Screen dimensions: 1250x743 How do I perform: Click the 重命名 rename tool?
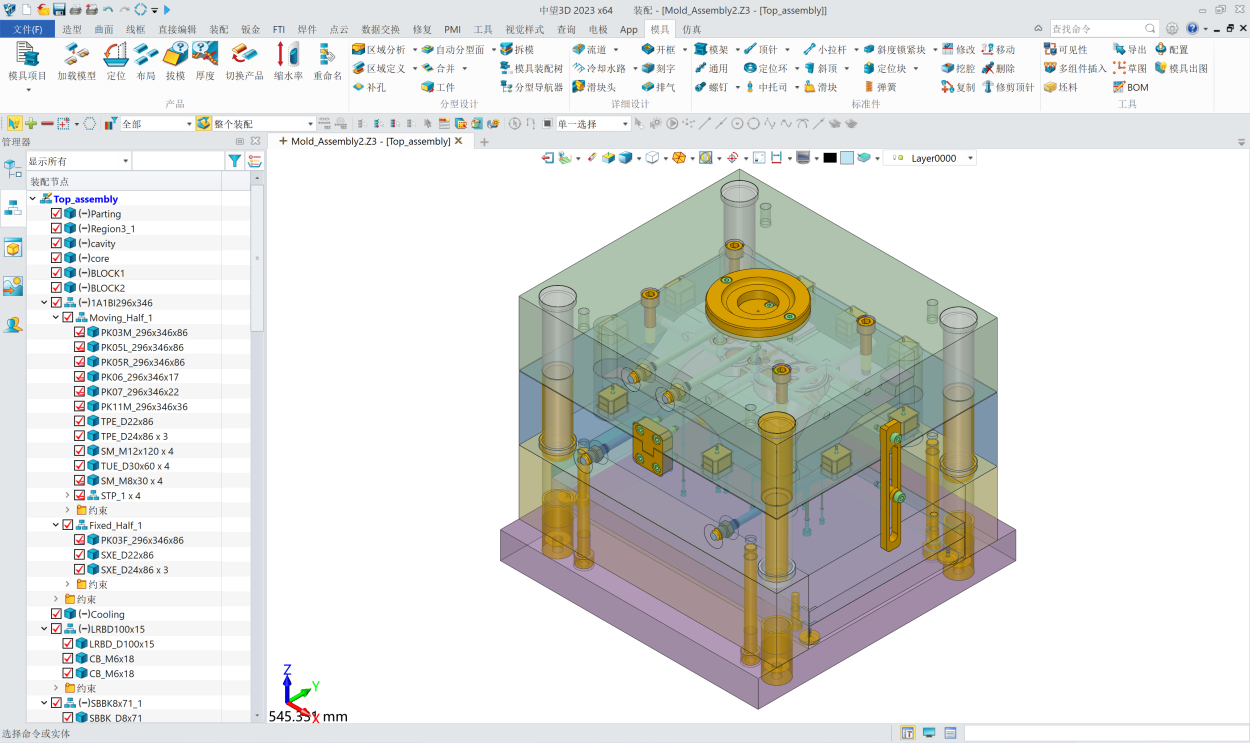pos(327,62)
